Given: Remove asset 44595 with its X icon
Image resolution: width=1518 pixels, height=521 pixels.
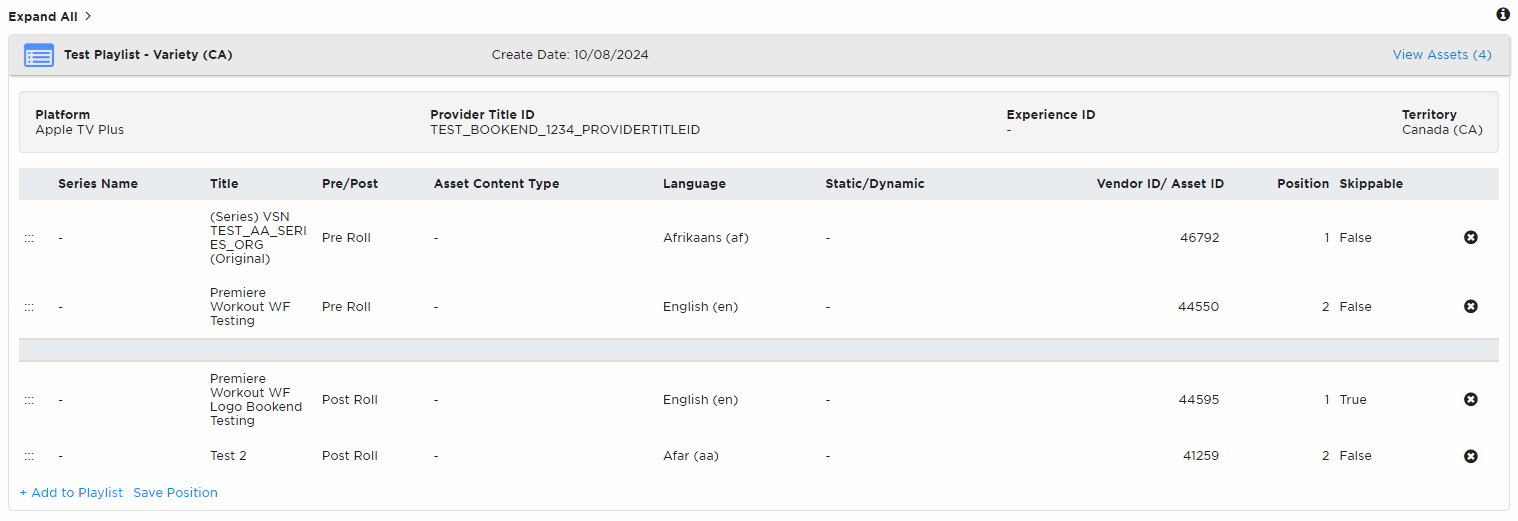Looking at the screenshot, I should pyautogui.click(x=1470, y=399).
